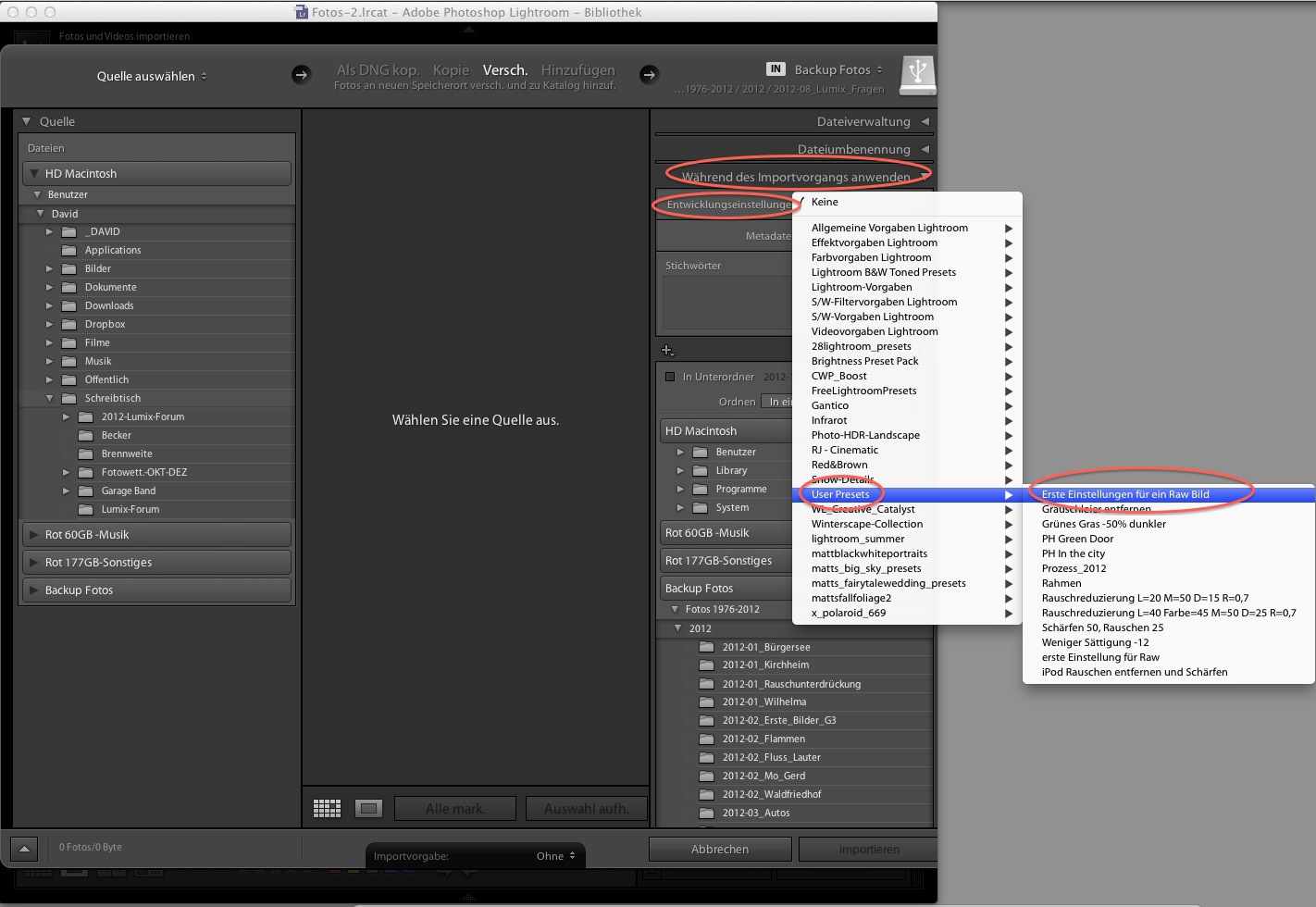1316x907 pixels.
Task: Open the Backup Fotos destination dropdown
Action: pyautogui.click(x=838, y=69)
